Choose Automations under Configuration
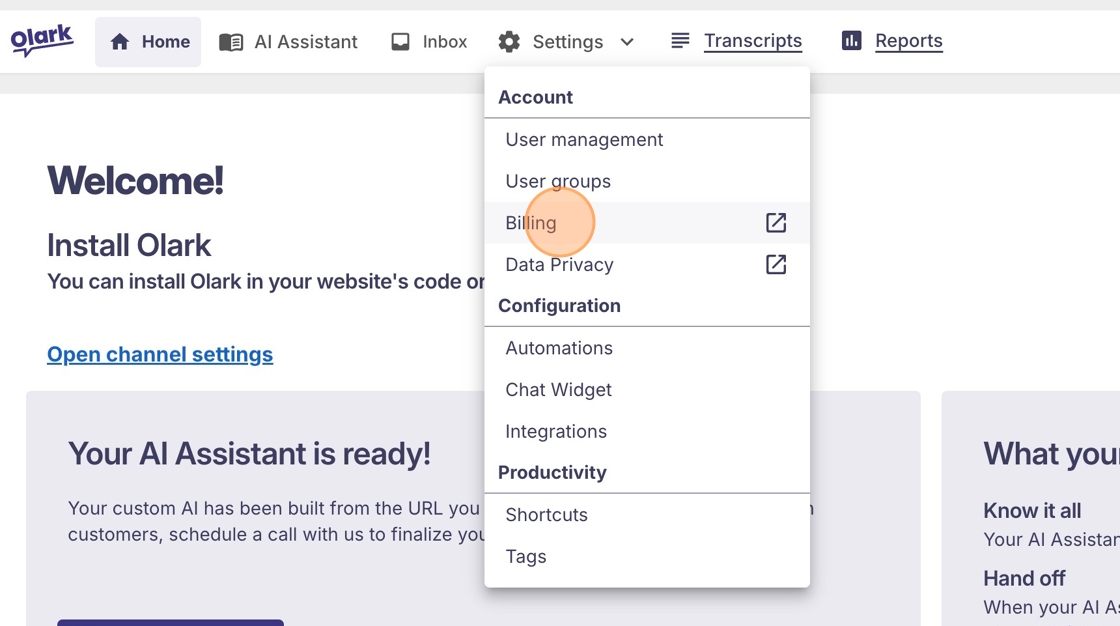1120x626 pixels. (559, 348)
